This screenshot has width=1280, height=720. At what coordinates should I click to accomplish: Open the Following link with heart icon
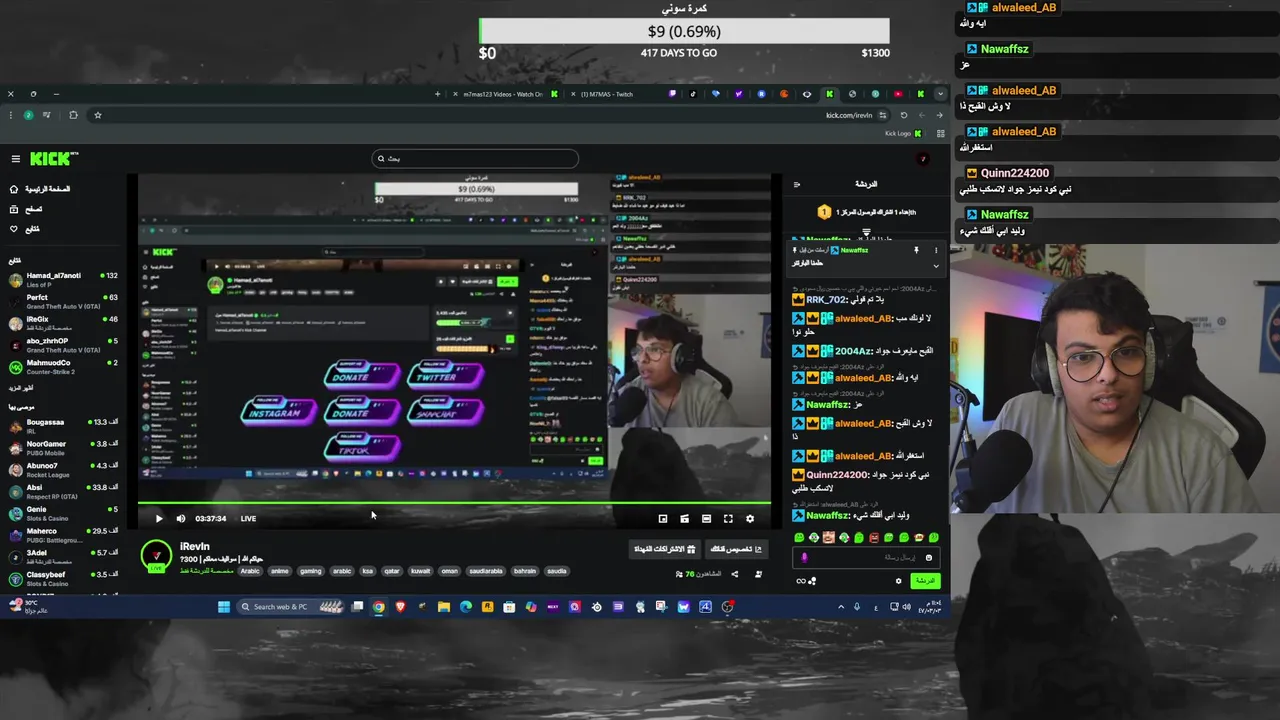pos(25,229)
